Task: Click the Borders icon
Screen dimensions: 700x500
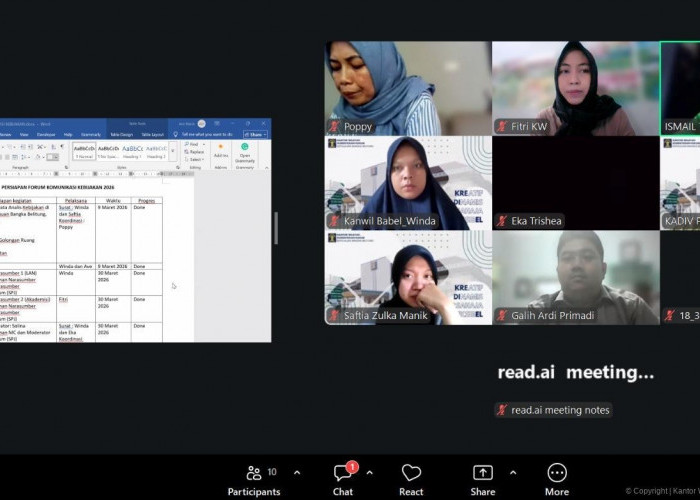Action: point(50,157)
